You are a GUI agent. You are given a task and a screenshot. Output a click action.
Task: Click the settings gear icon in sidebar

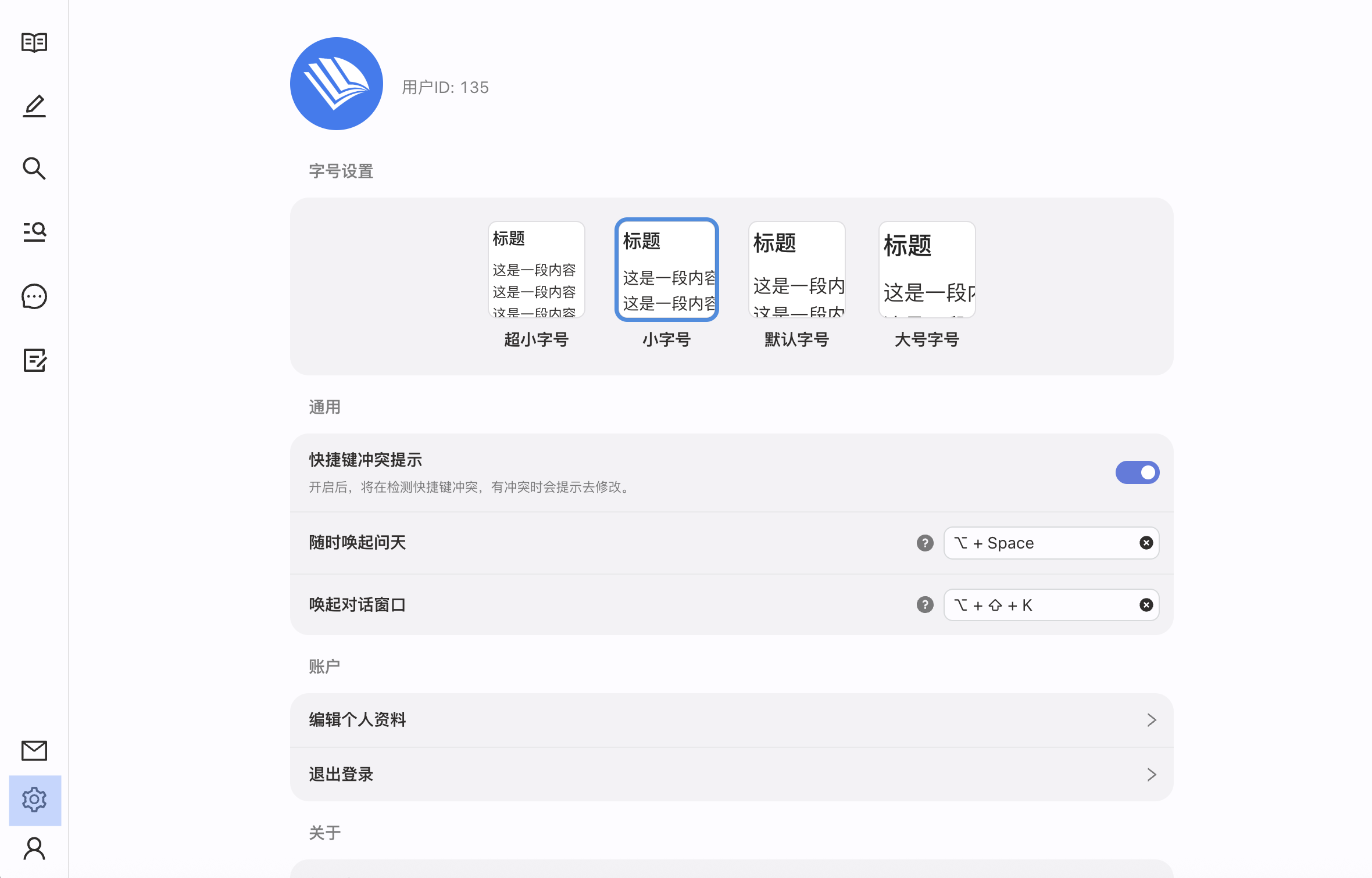(34, 800)
